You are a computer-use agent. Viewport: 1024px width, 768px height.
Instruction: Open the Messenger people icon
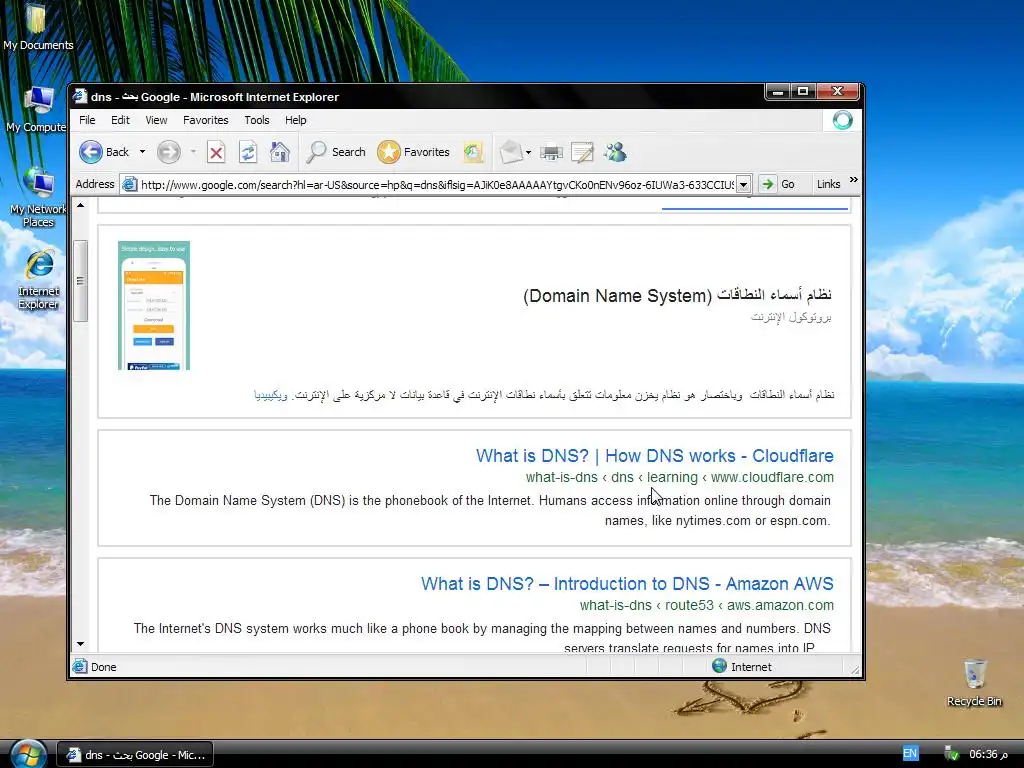pyautogui.click(x=615, y=152)
